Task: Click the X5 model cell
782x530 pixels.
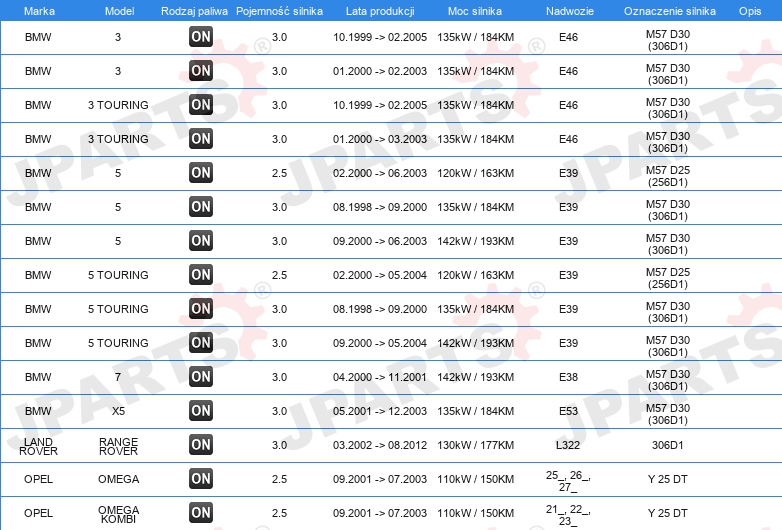Action: click(118, 411)
